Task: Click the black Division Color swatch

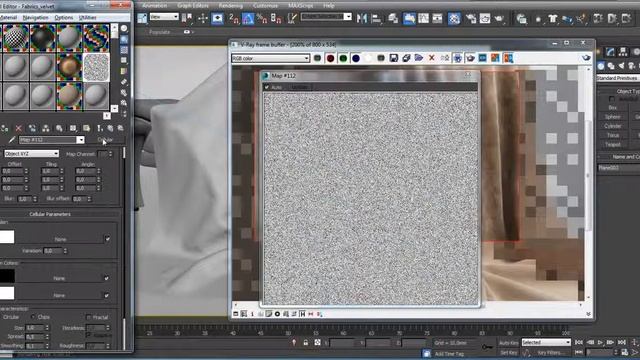Action: [x=7, y=276]
